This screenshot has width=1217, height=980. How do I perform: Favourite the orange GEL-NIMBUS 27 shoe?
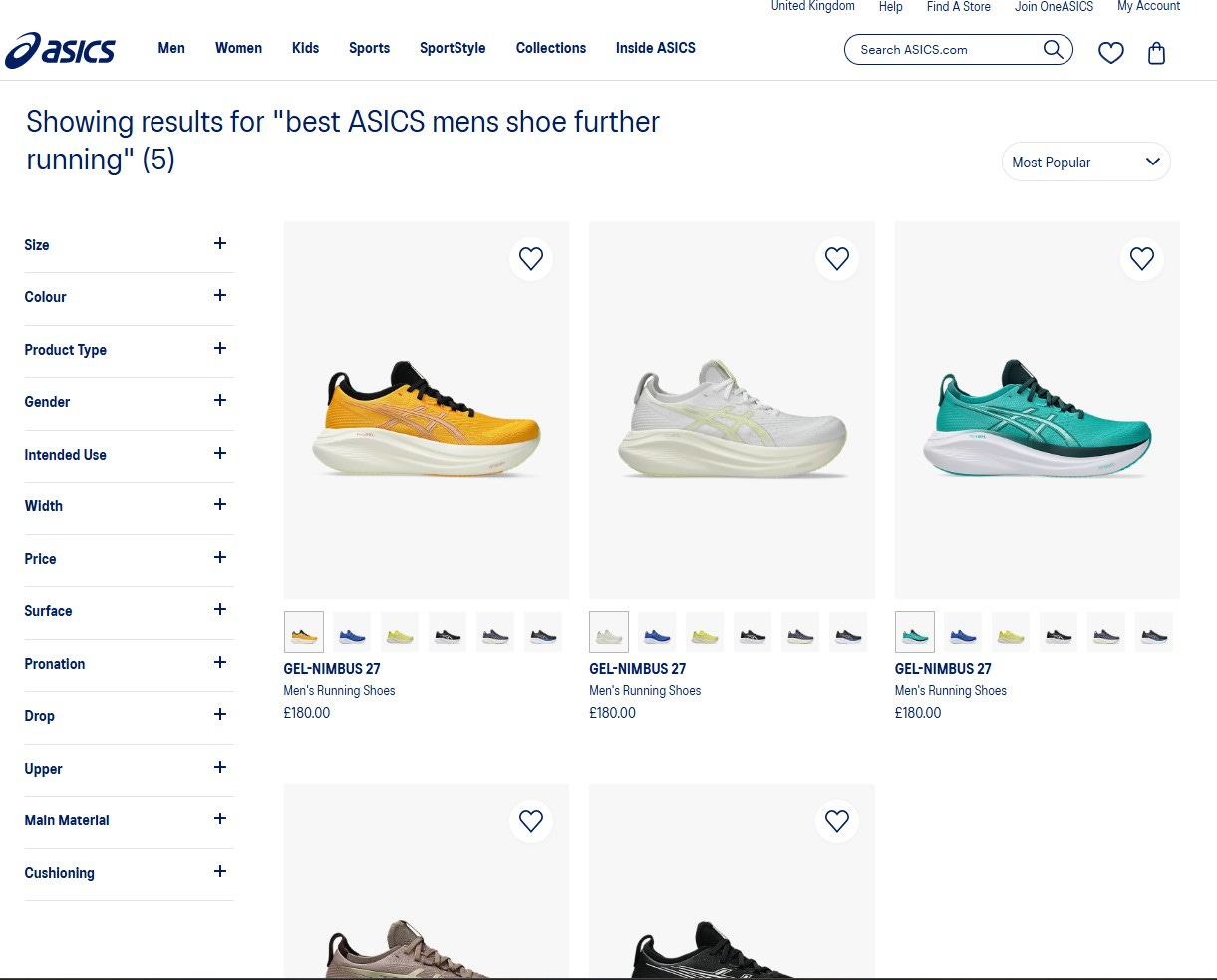[531, 259]
